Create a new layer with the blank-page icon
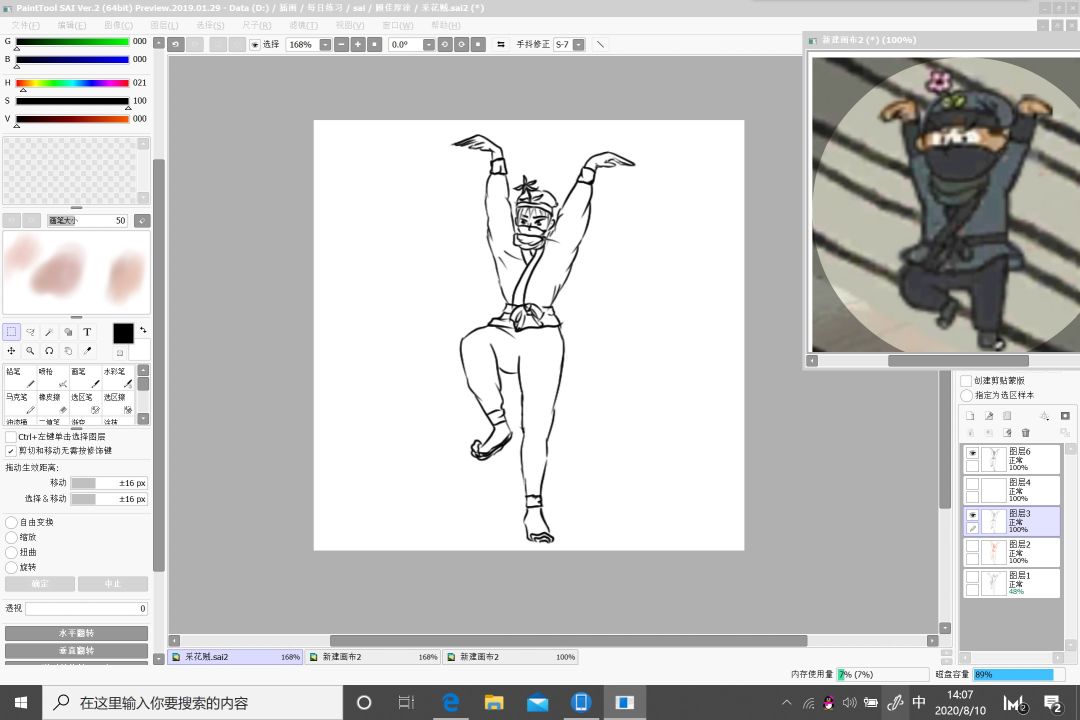This screenshot has width=1080, height=720. (x=970, y=416)
